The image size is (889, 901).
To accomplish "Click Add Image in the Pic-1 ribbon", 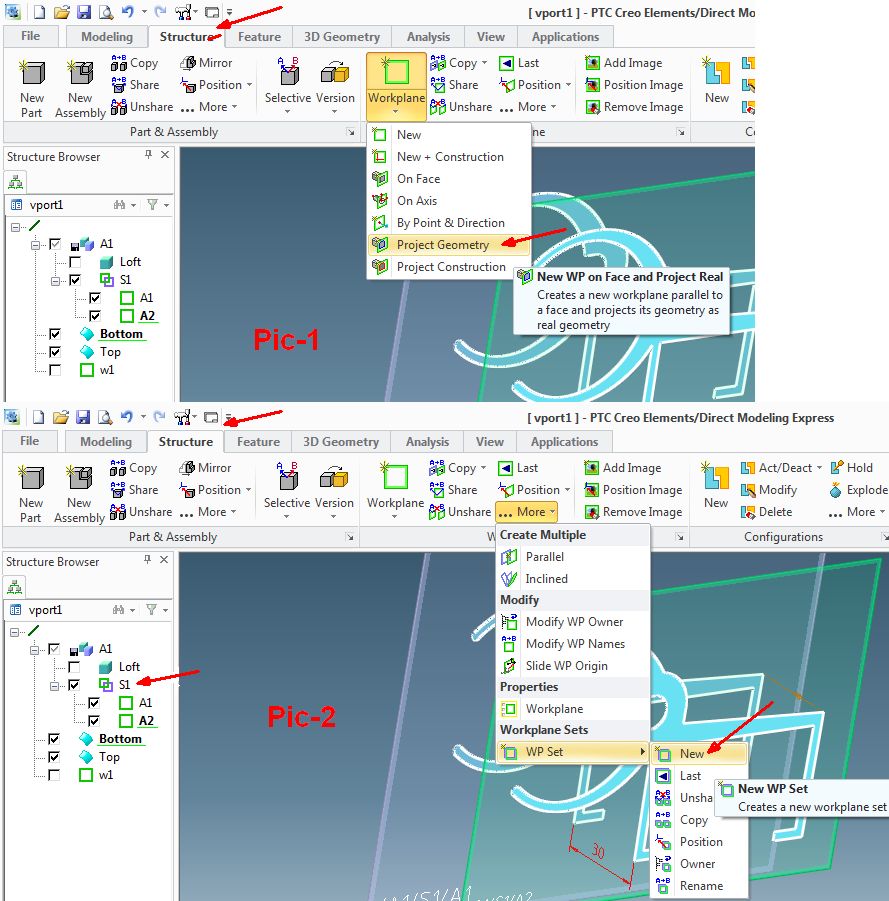I will (x=623, y=63).
